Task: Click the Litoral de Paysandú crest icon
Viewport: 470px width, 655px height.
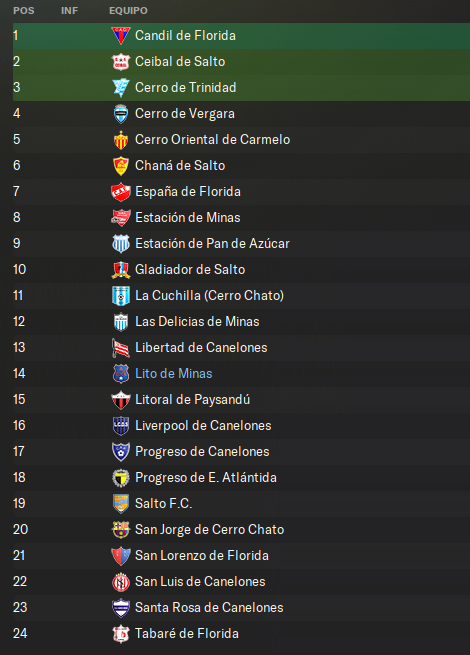Action: (121, 400)
